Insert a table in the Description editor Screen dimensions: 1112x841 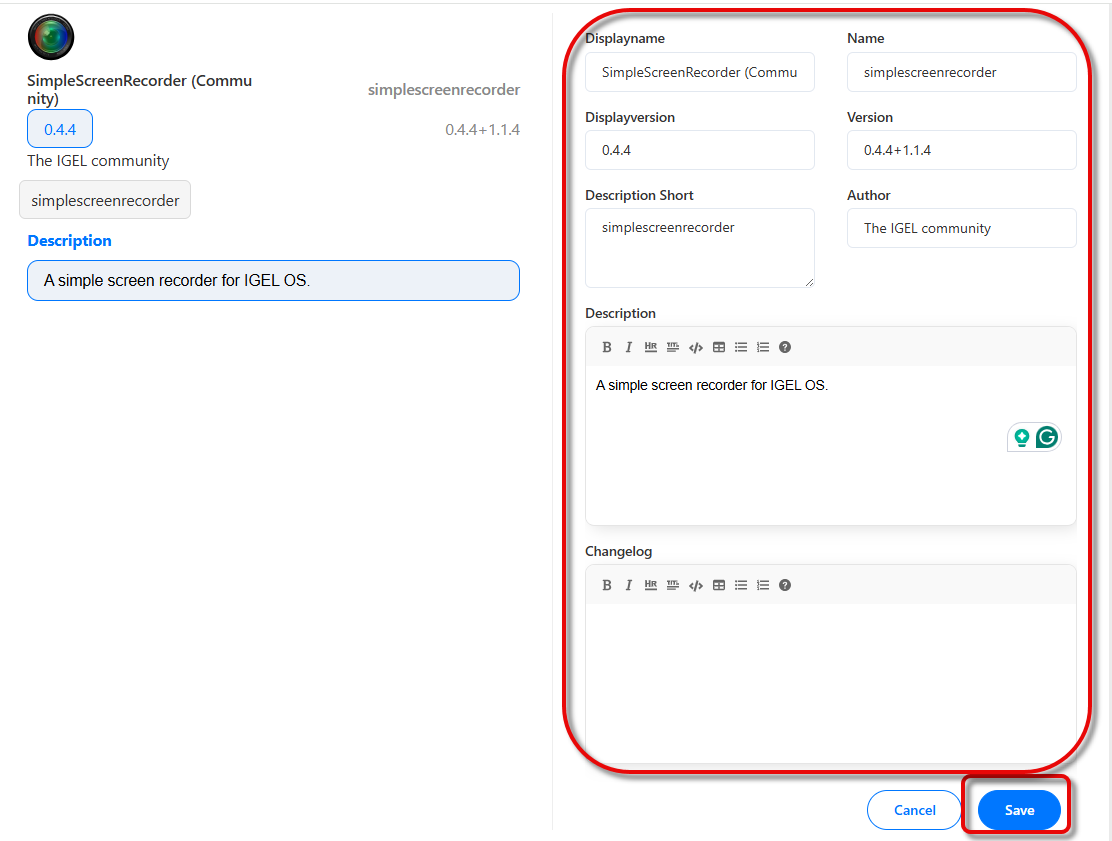tap(719, 347)
